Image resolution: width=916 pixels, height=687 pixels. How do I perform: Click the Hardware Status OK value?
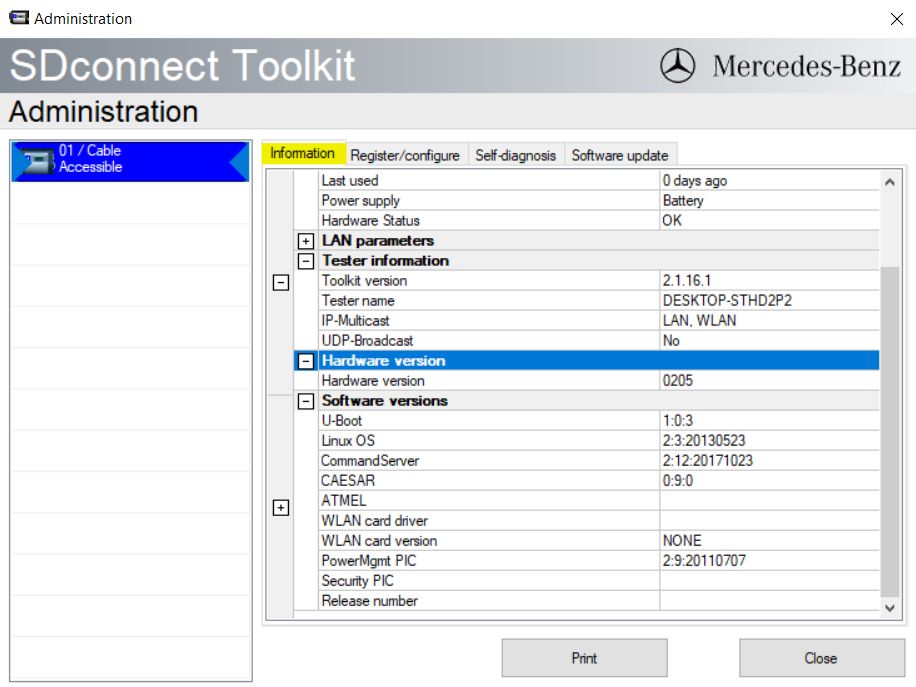coord(672,220)
